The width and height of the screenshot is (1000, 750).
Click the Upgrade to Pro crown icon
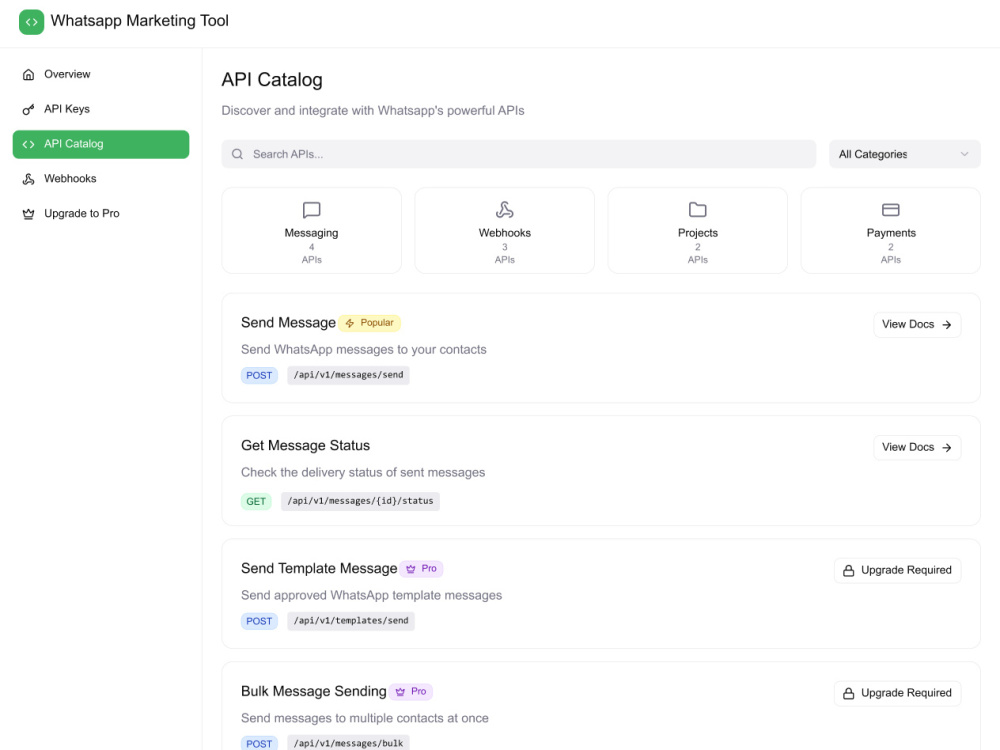[x=28, y=214]
